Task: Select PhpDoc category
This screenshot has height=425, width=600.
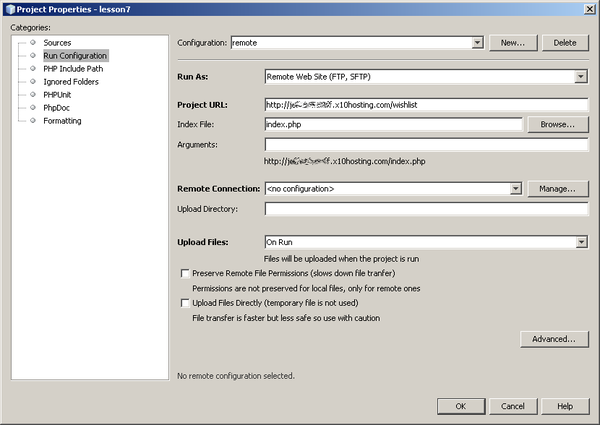Action: pyautogui.click(x=56, y=108)
